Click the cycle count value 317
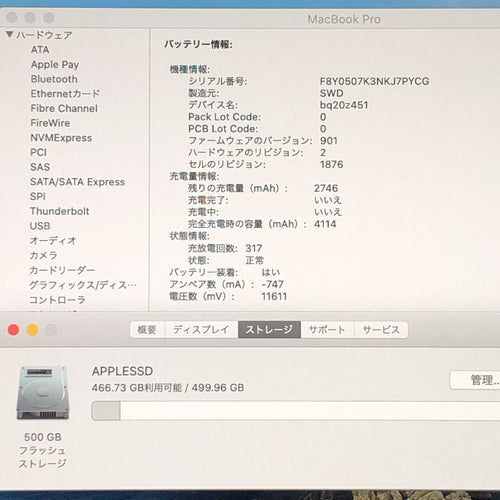Viewport: 500px width, 500px height. (x=254, y=248)
